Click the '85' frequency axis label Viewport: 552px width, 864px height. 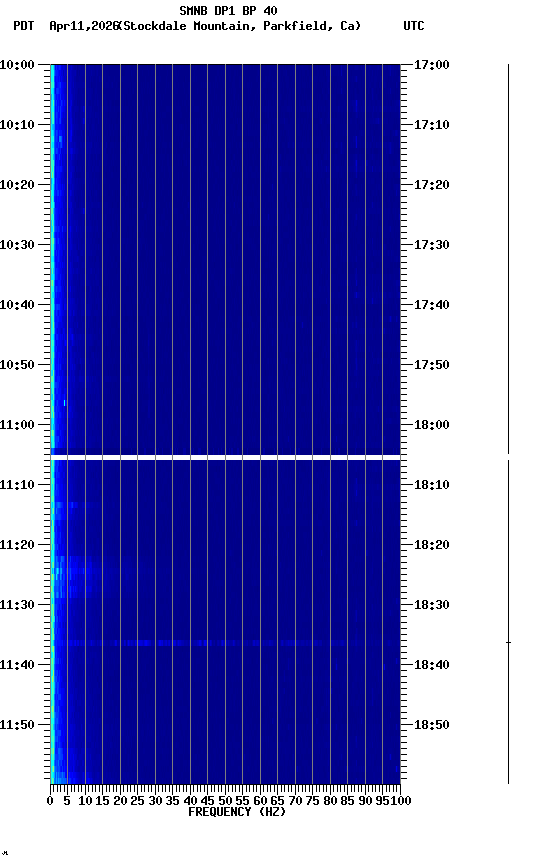pyautogui.click(x=348, y=802)
